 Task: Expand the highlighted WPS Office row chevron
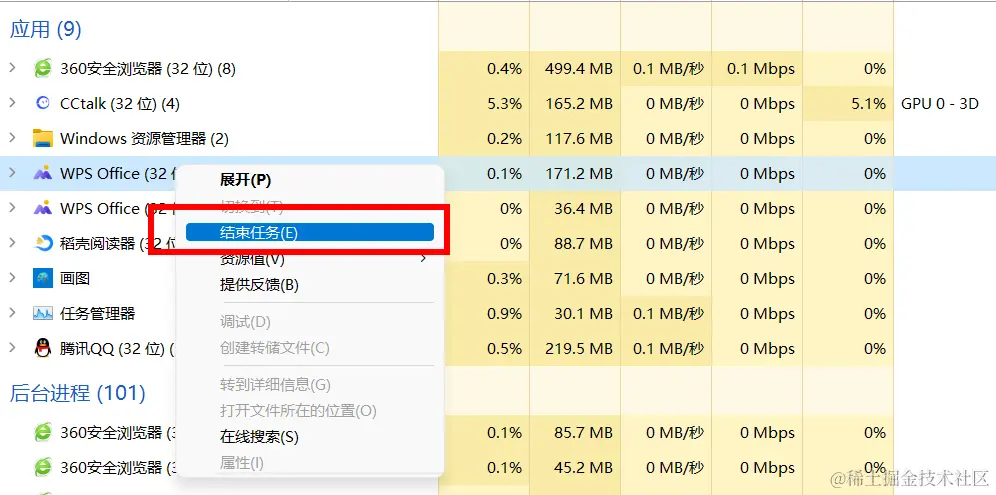[12, 173]
